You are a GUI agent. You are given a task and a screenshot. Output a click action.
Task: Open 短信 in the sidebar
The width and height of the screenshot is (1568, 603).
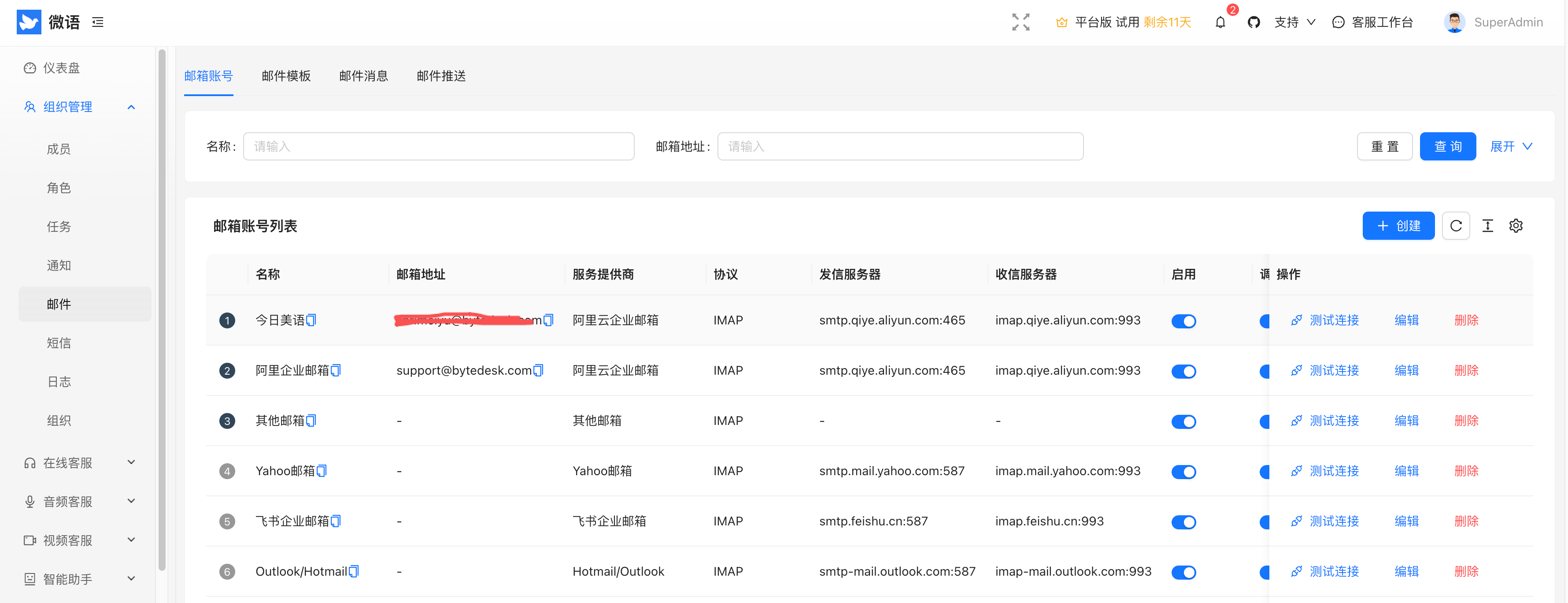pyautogui.click(x=85, y=343)
